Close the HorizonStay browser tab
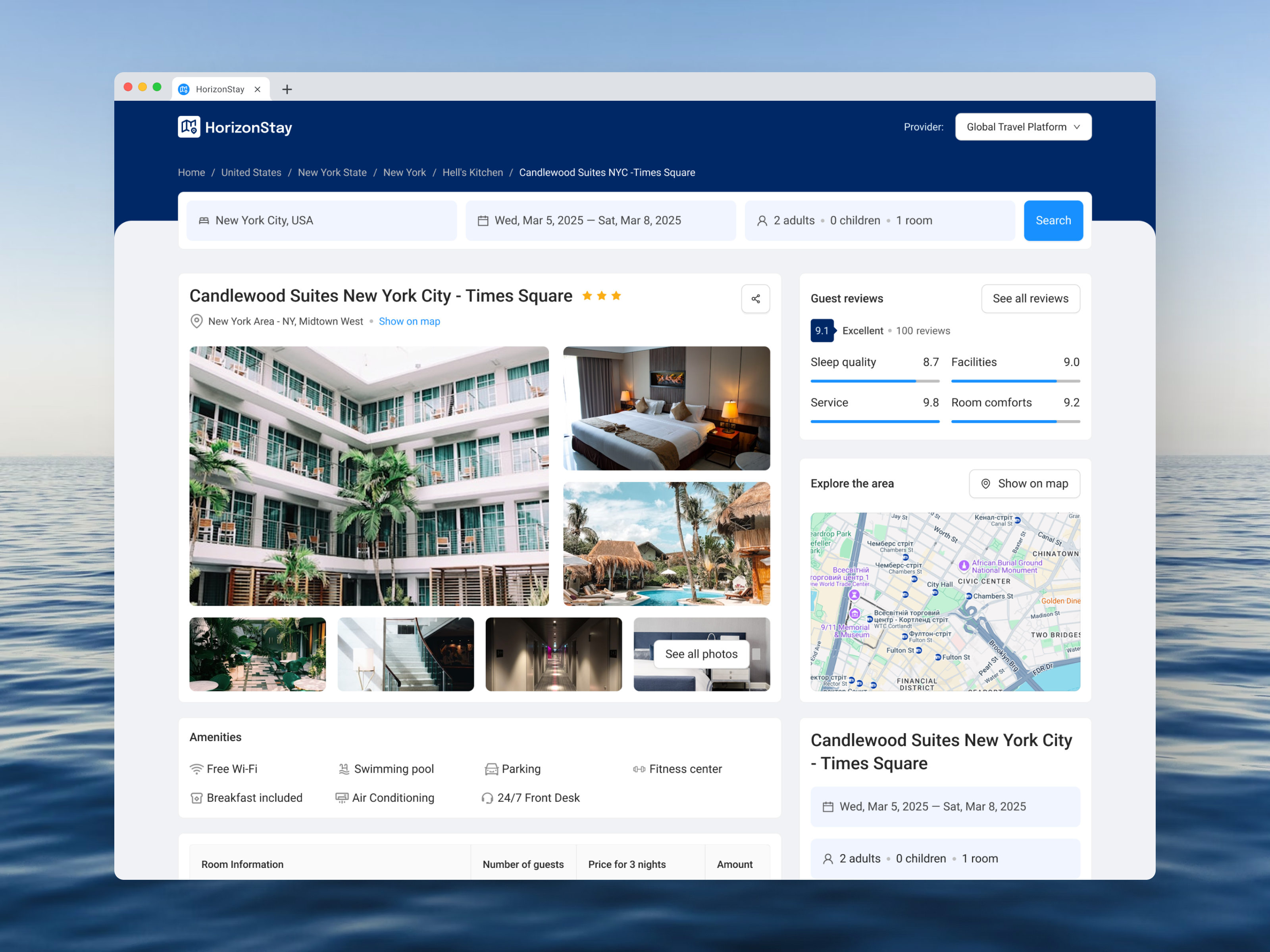The image size is (1270, 952). coord(257,89)
